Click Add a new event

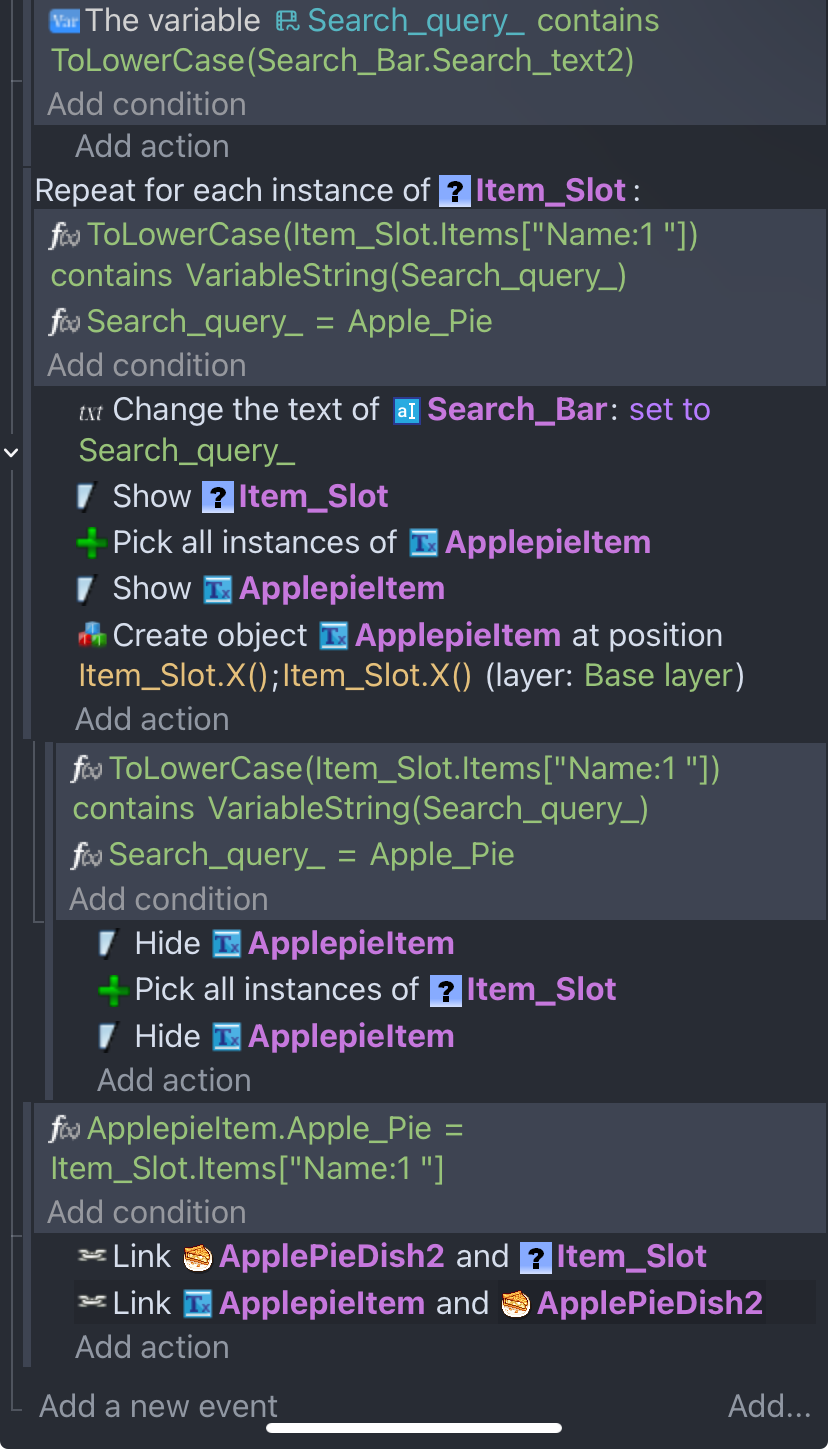[157, 1406]
